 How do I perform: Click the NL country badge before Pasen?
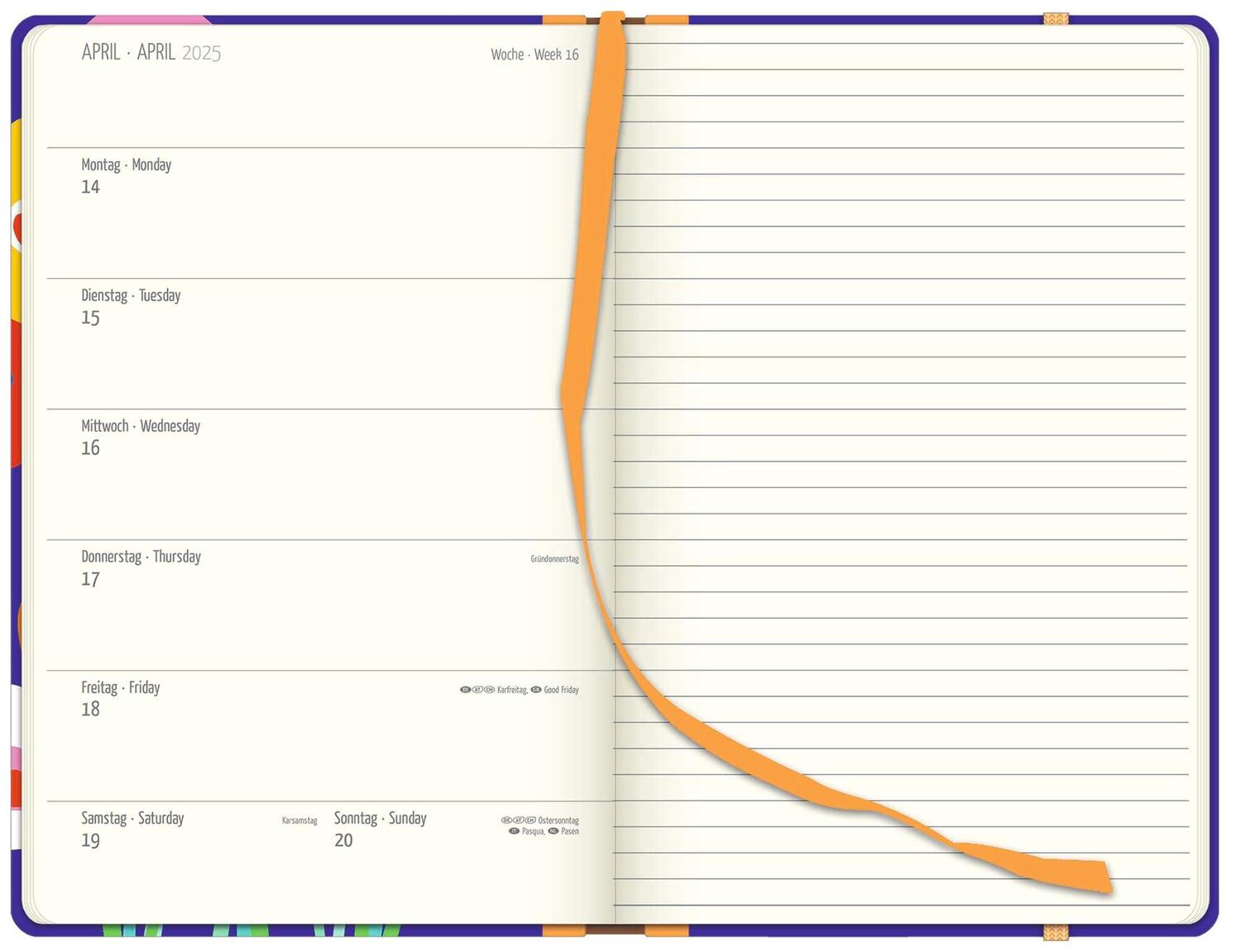(x=553, y=831)
